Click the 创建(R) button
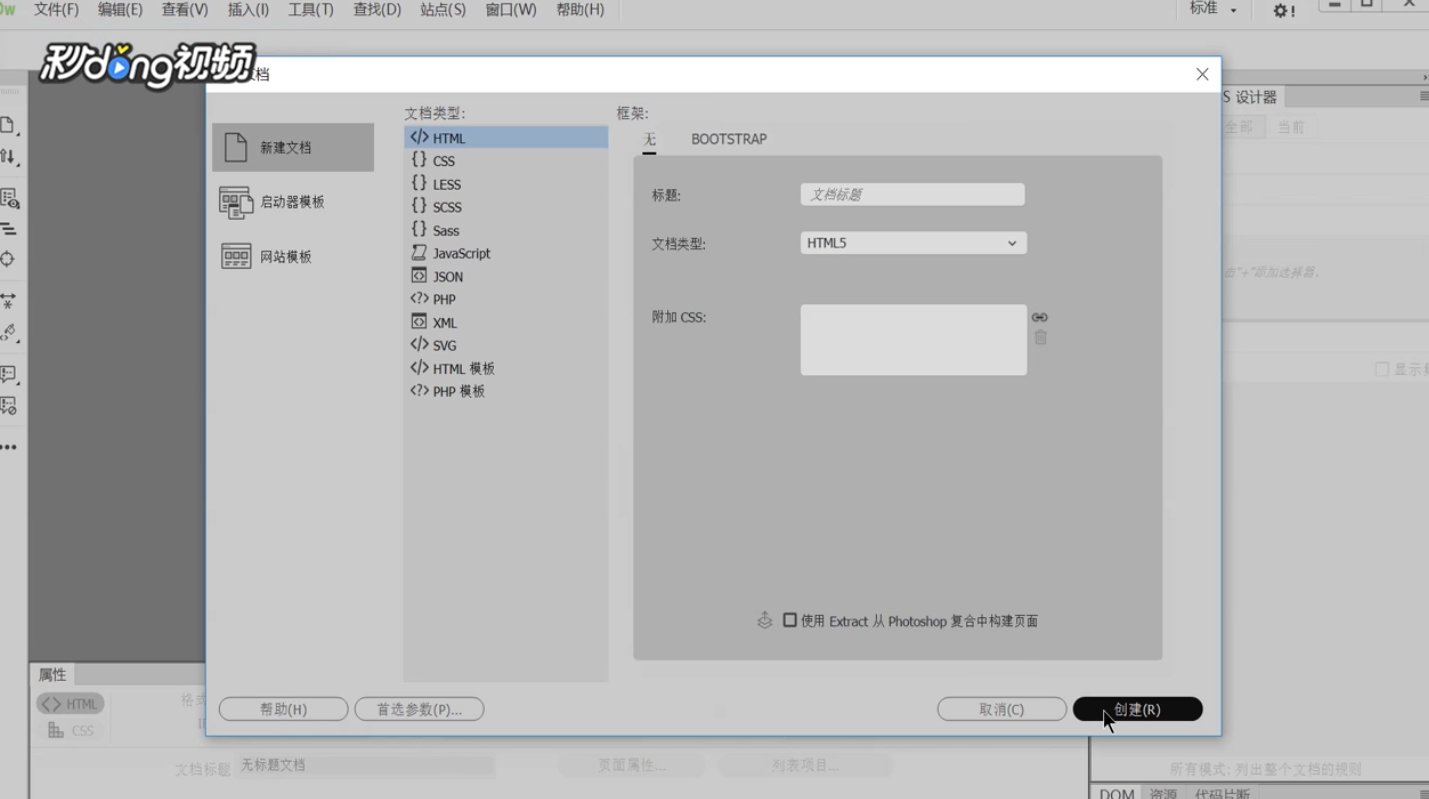This screenshot has width=1429, height=799. (x=1137, y=709)
